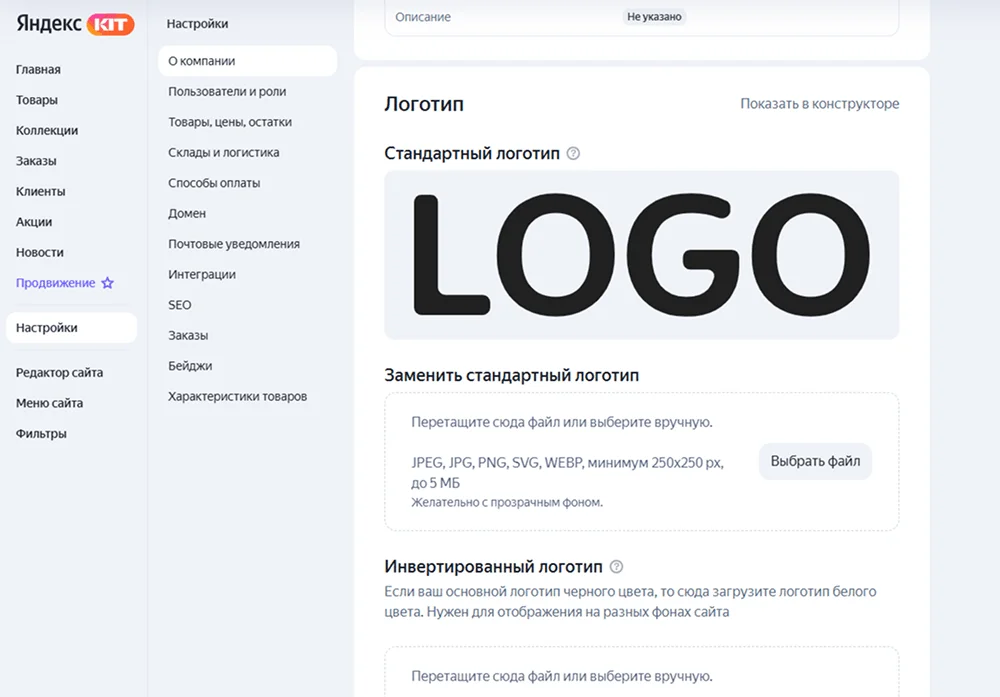Click the Описание field label
The width and height of the screenshot is (1000, 697).
(423, 17)
